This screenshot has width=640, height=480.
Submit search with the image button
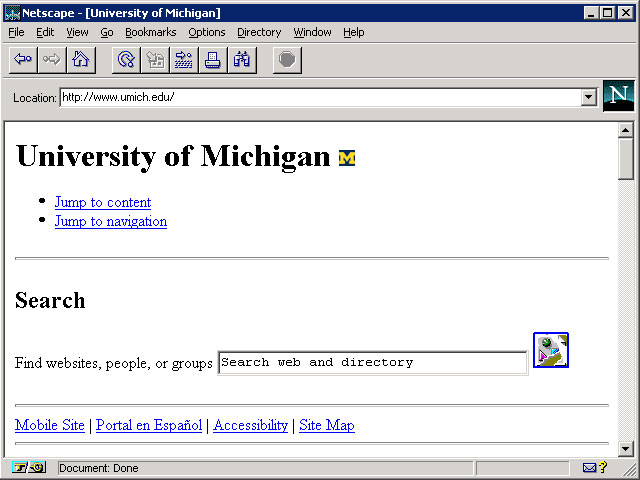coord(551,350)
